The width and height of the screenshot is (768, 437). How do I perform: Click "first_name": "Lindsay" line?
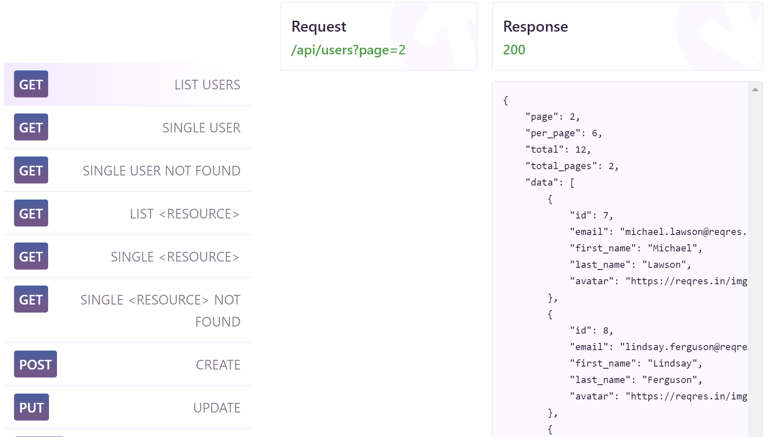(x=636, y=364)
